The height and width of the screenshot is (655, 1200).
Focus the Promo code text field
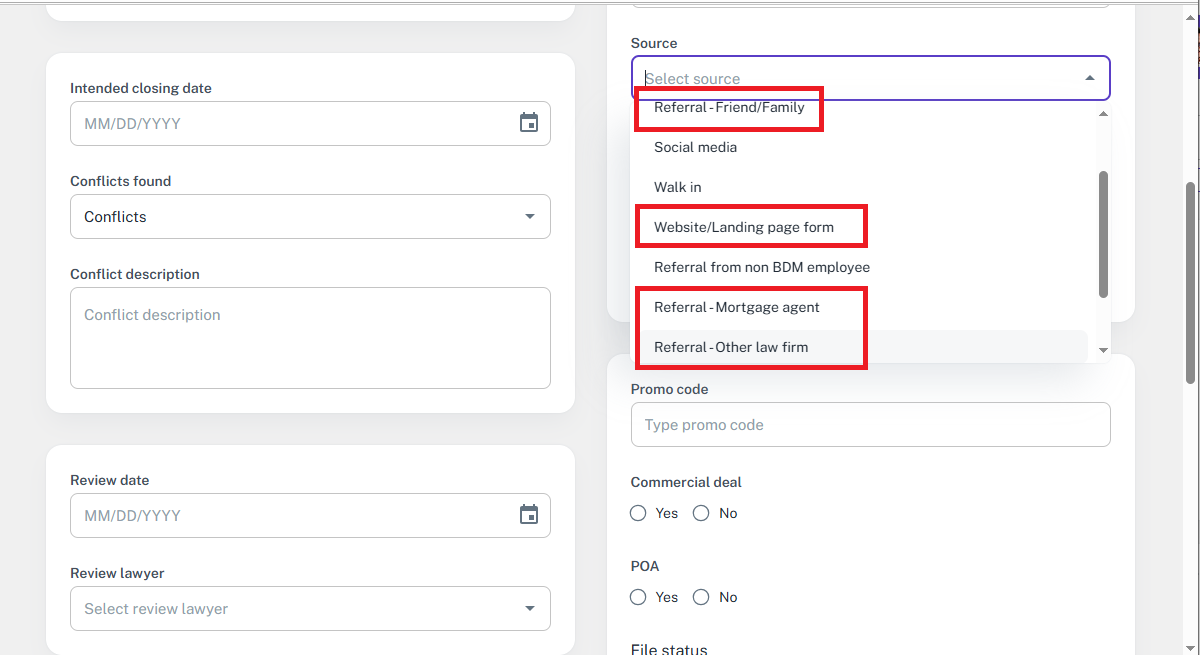point(870,425)
